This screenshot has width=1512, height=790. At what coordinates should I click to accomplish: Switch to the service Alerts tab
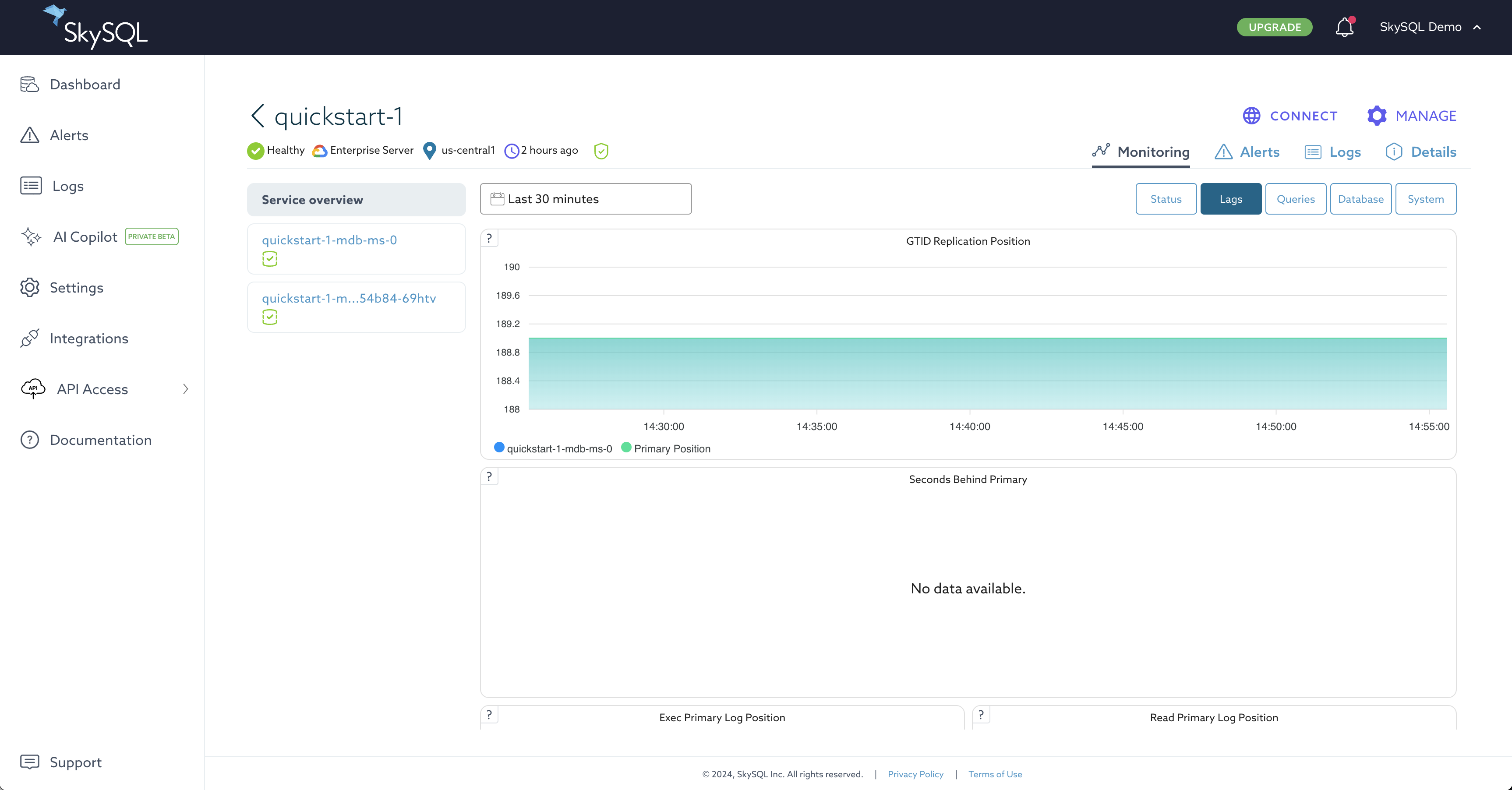1247,152
